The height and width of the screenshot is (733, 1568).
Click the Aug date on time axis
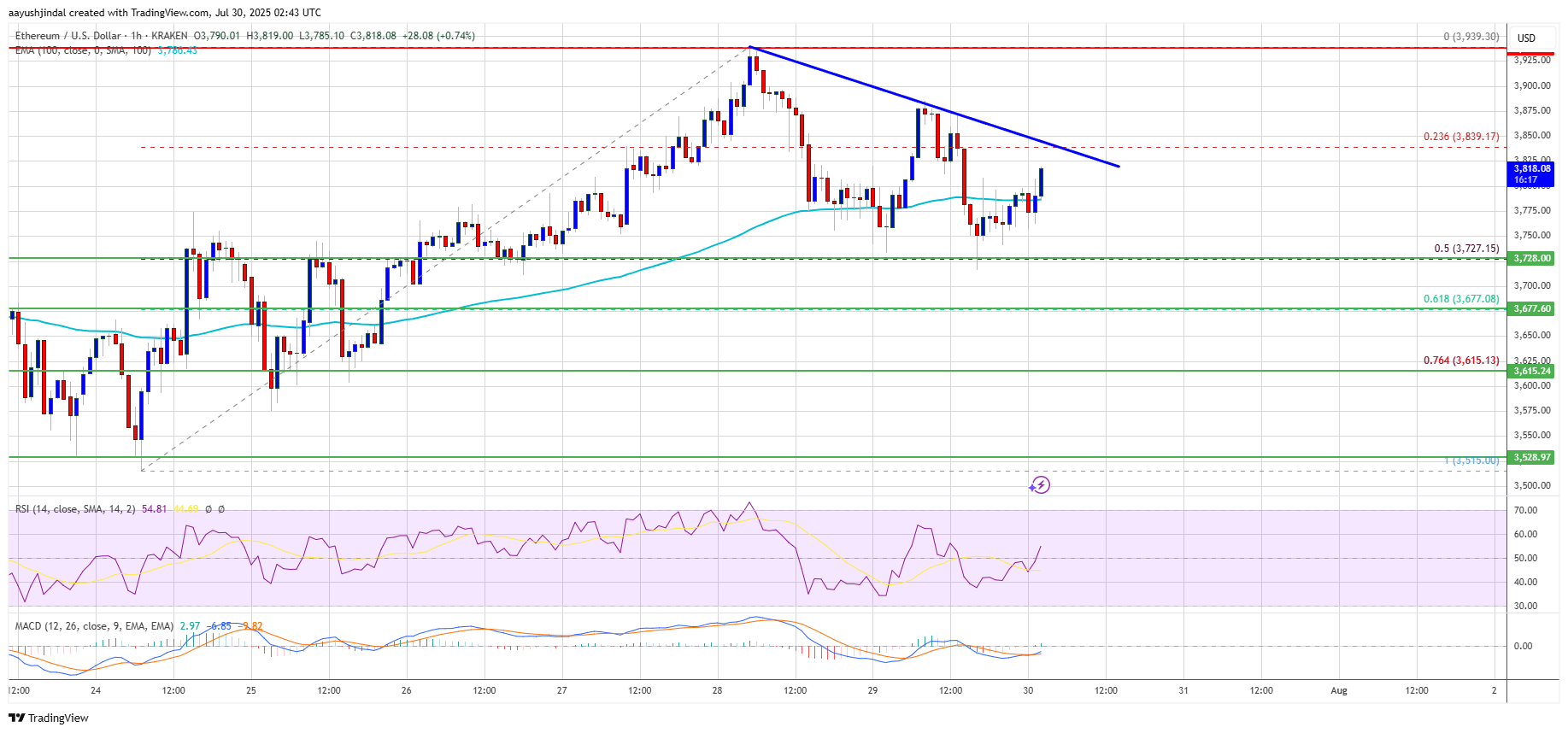coord(1338,690)
